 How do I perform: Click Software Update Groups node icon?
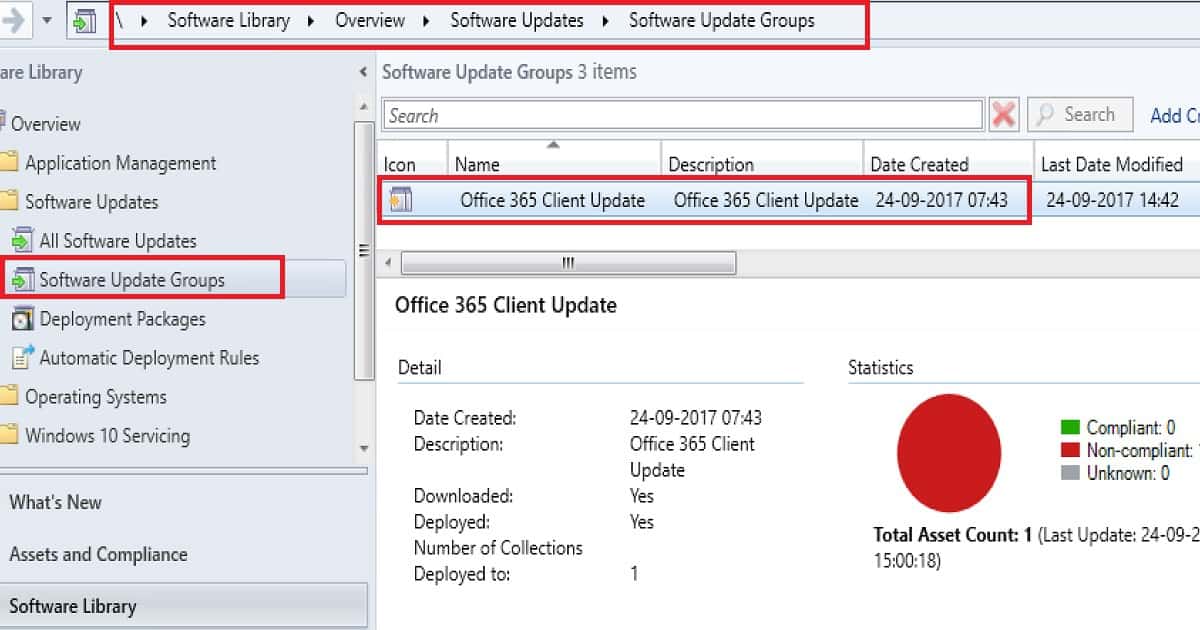pyautogui.click(x=22, y=280)
